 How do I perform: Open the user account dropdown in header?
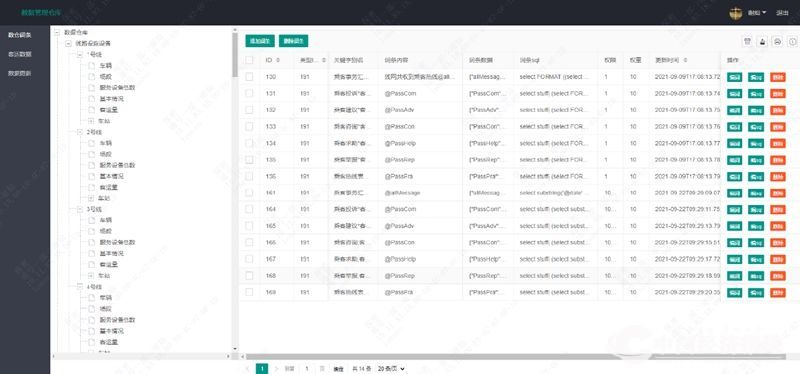pyautogui.click(x=757, y=13)
